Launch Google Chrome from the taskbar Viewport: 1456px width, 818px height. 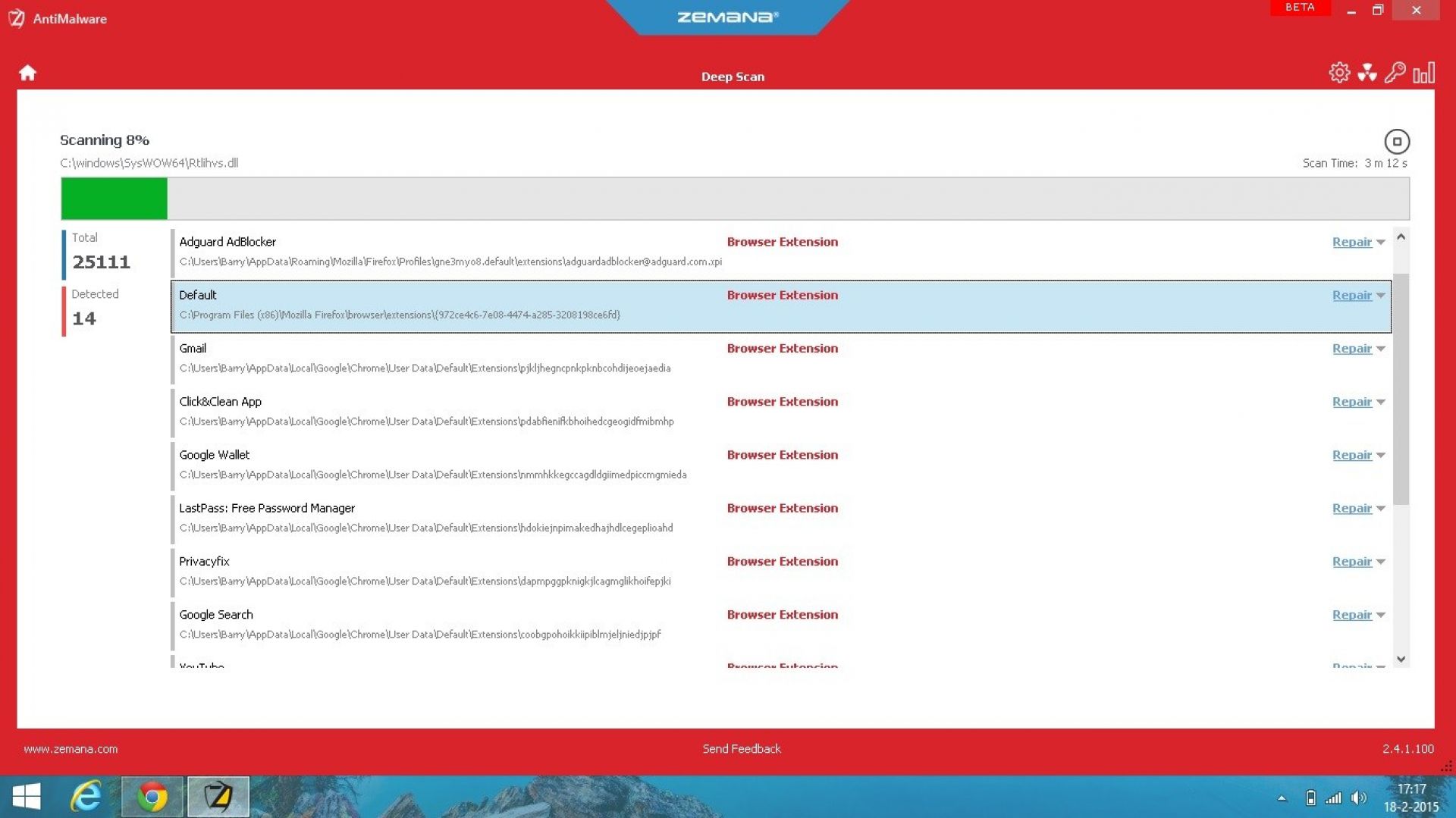152,797
